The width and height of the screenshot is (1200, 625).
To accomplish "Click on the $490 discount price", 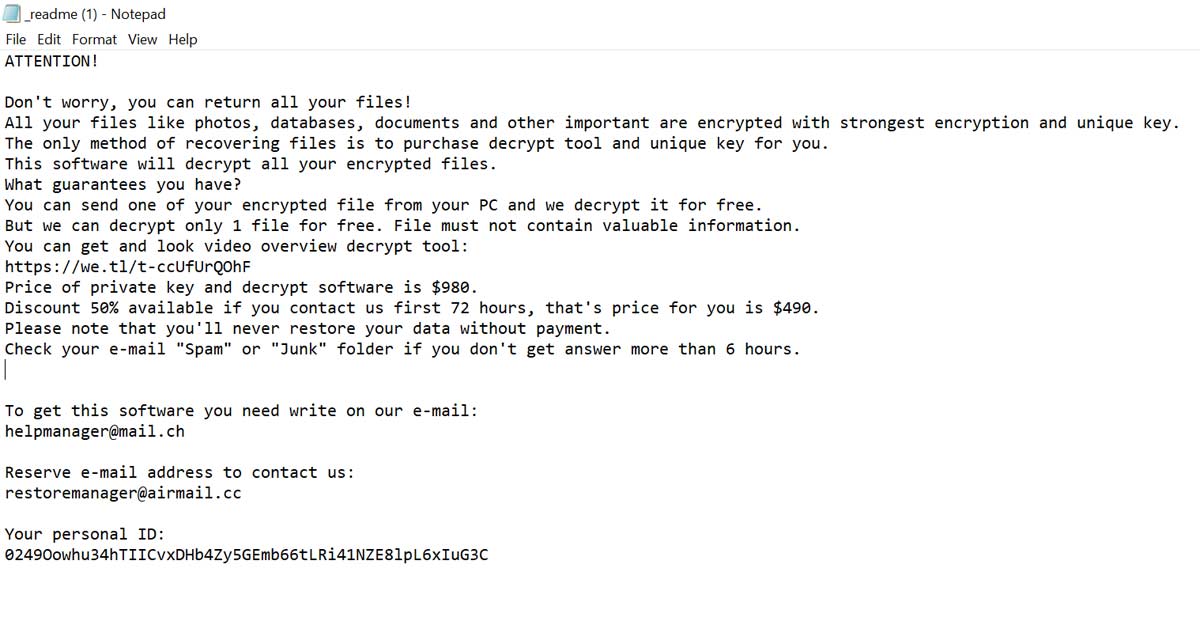I will point(796,308).
